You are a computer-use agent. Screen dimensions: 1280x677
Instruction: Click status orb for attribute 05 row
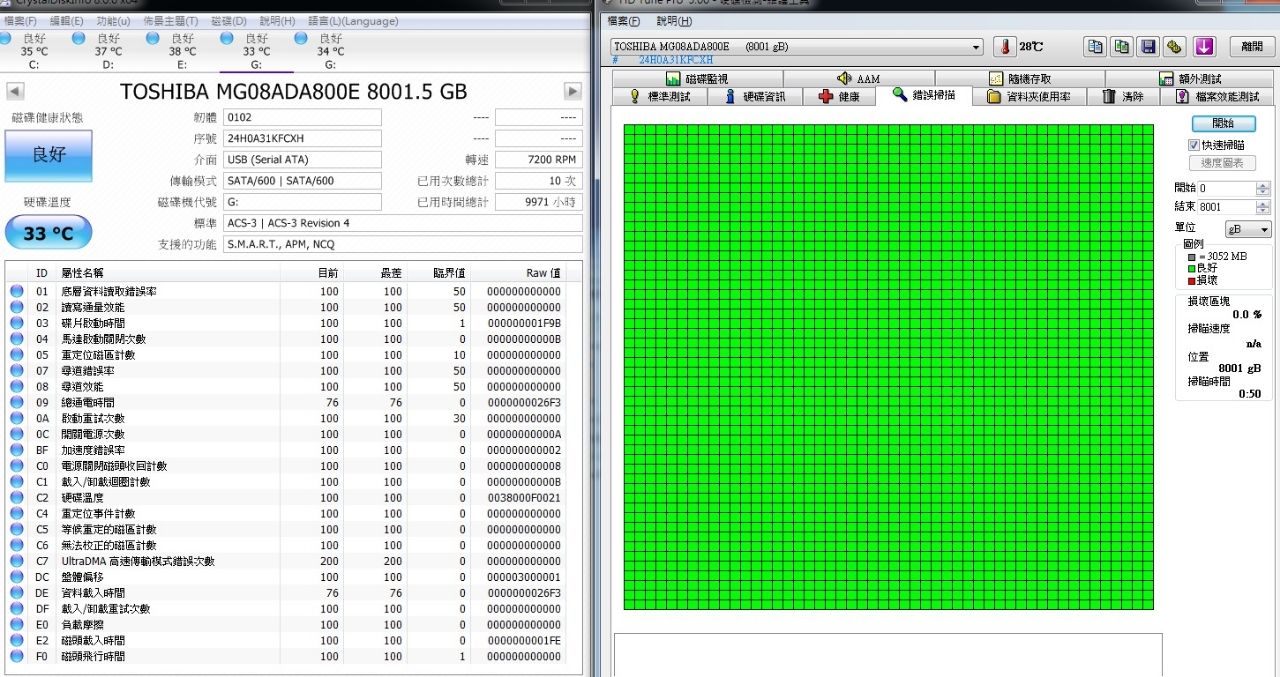(17, 355)
